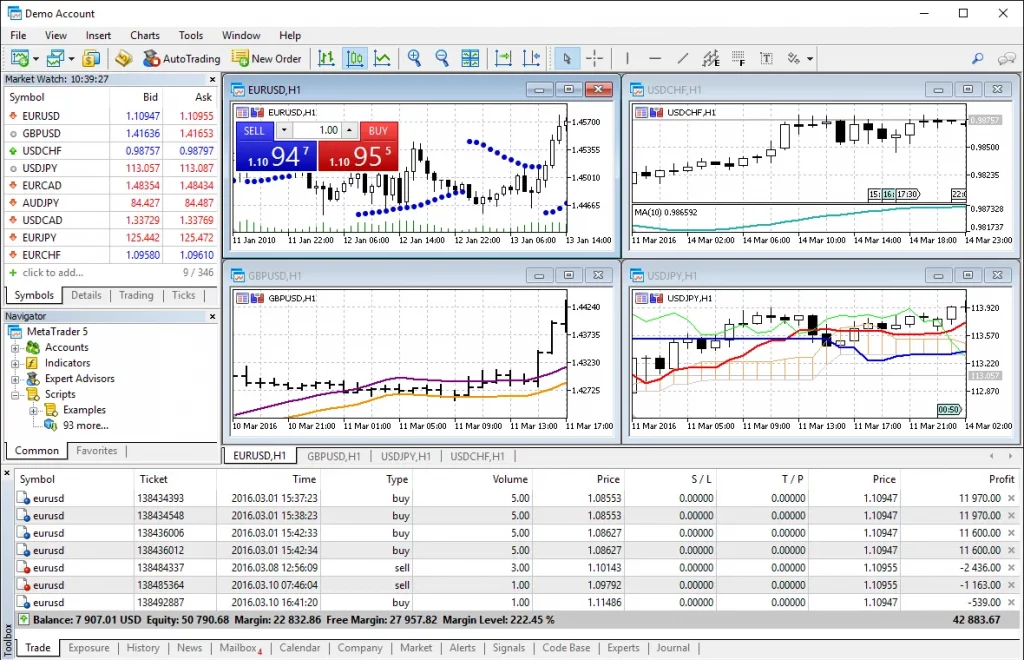Screen dimensions: 1024x660
Task: Insert a text label on the chart
Action: coord(766,58)
